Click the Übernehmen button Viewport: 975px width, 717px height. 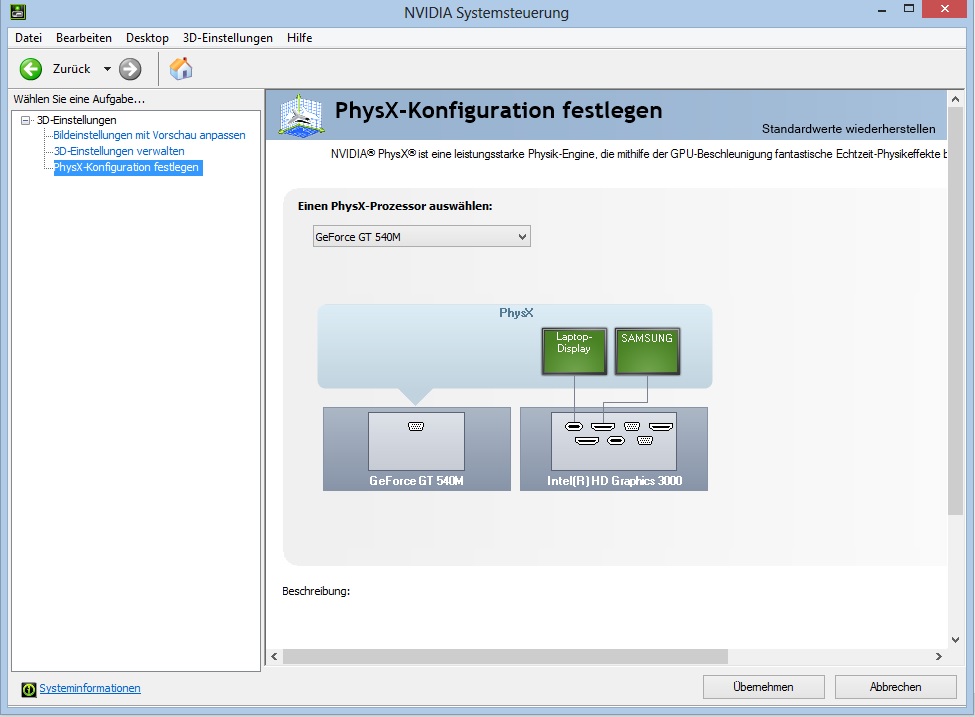[764, 687]
